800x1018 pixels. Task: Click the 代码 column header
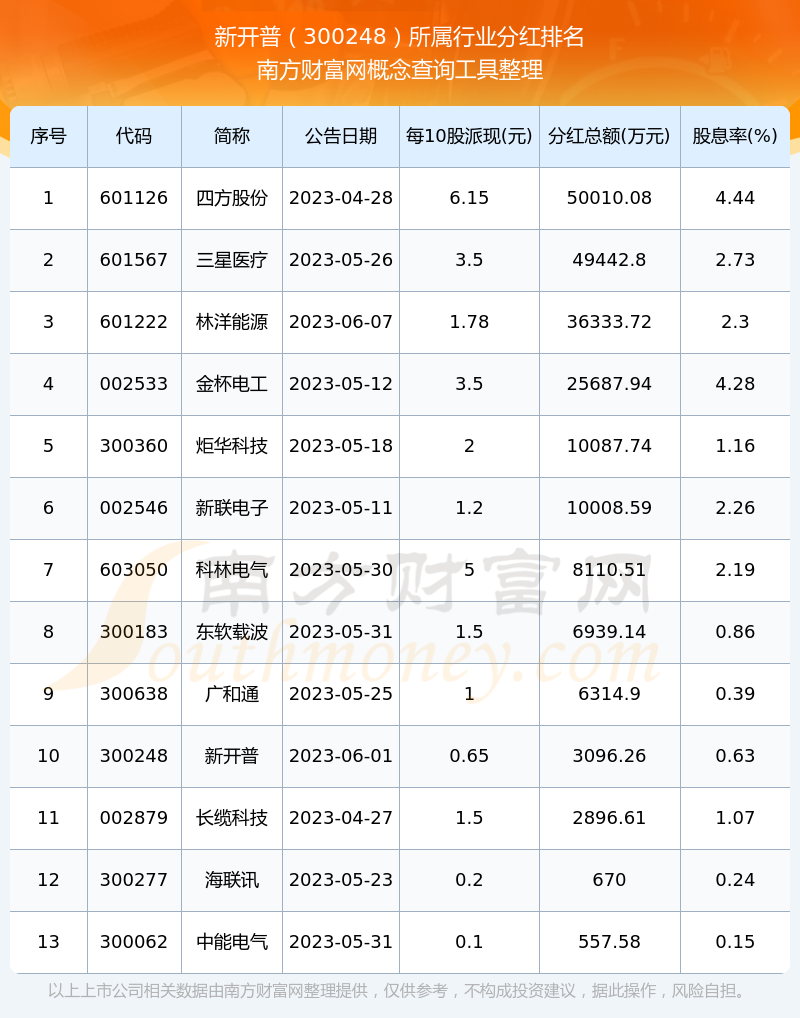pos(134,136)
